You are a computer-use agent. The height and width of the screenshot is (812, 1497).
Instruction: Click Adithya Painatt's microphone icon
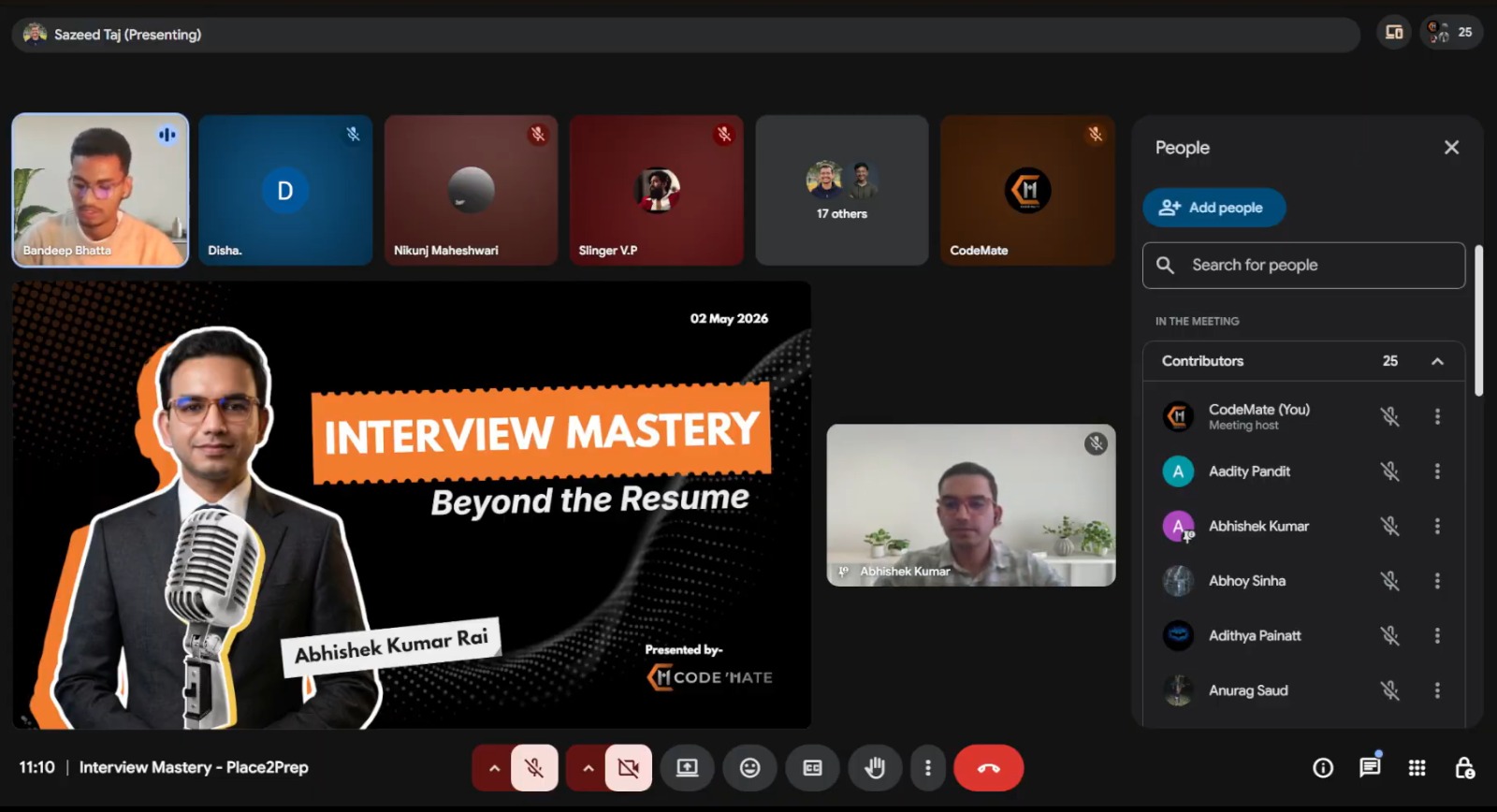(1390, 636)
